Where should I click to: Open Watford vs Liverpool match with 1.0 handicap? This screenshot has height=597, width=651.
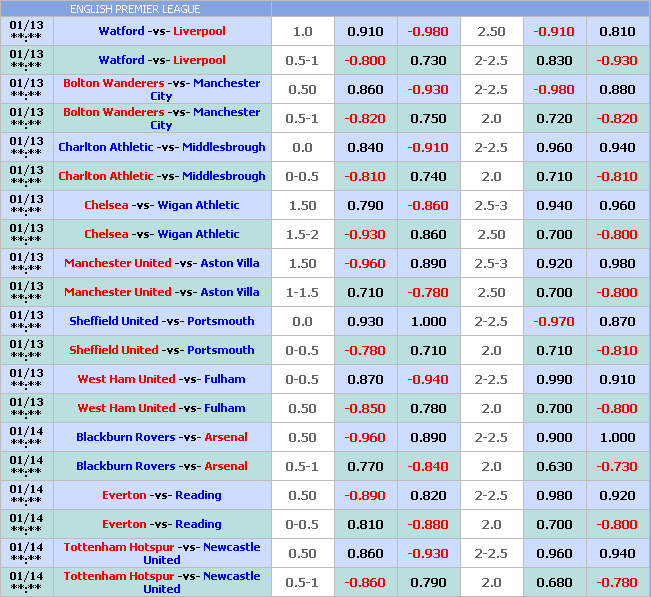pyautogui.click(x=162, y=31)
